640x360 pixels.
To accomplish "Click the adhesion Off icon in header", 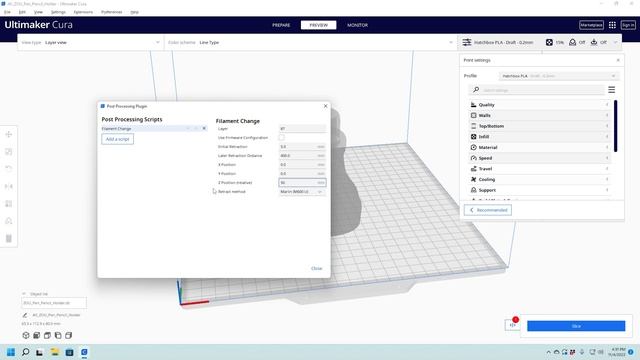I will pyautogui.click(x=594, y=42).
